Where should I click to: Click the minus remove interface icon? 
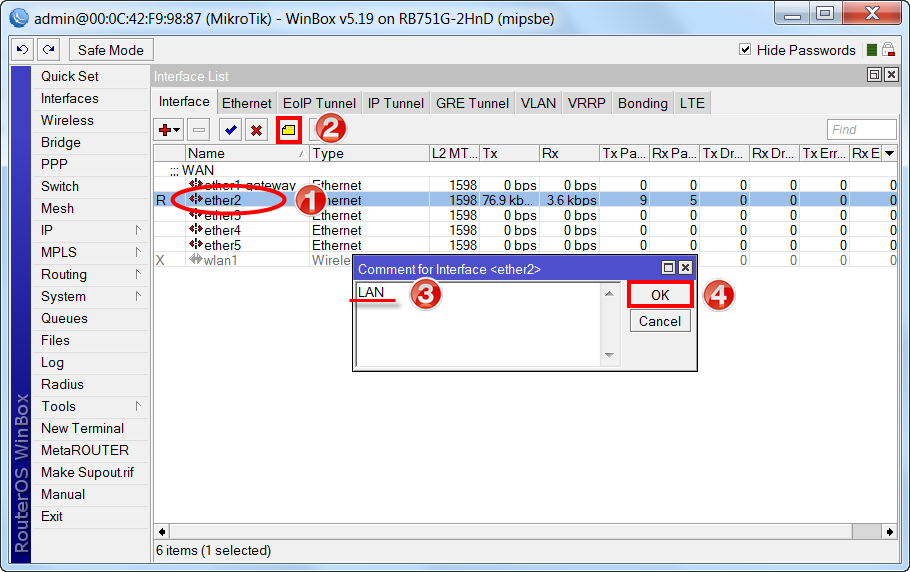(x=198, y=130)
